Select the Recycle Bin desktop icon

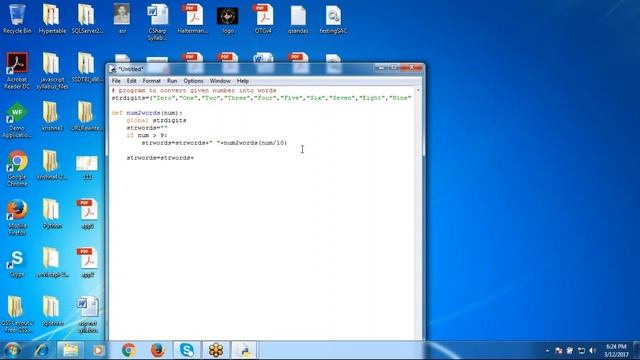click(x=17, y=19)
